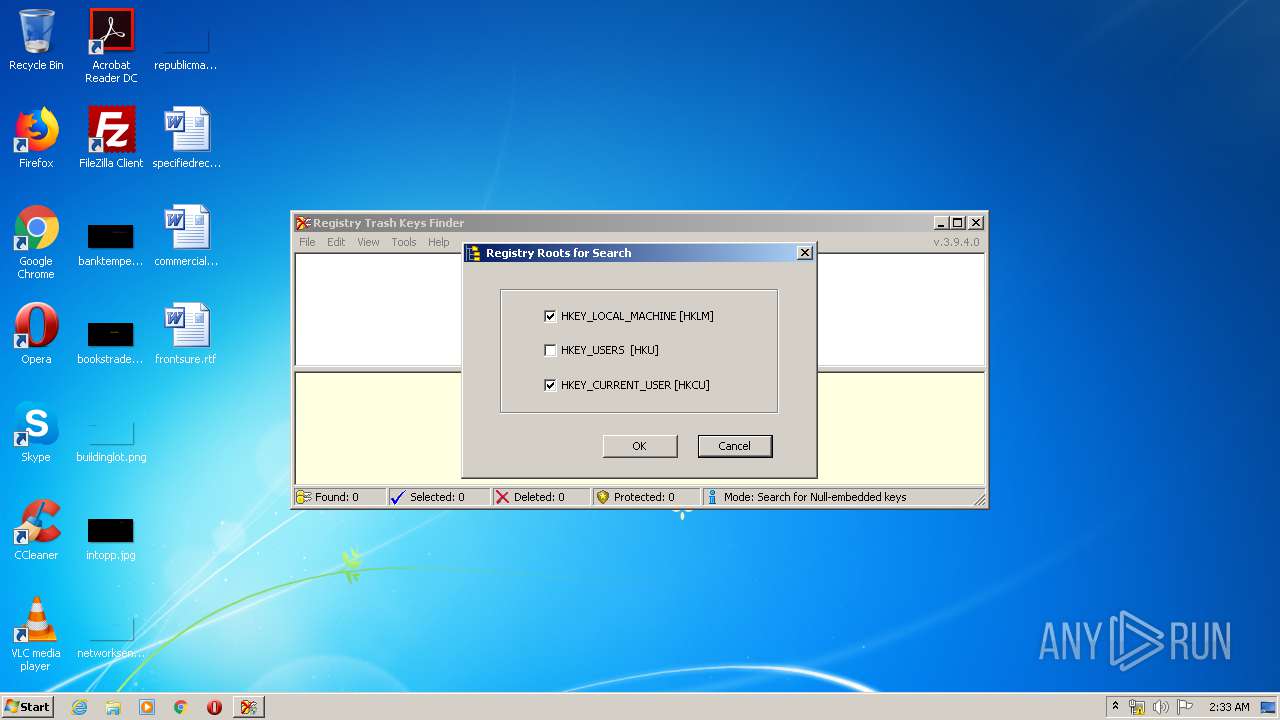Select the buildinglot.png file on the desktop
This screenshot has width=1280, height=720.
point(111,439)
